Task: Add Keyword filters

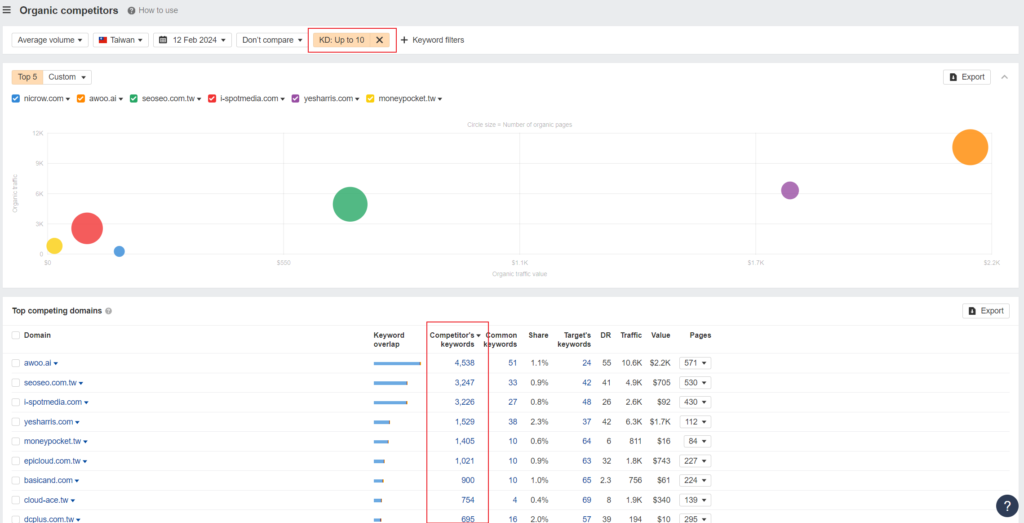Action: [x=432, y=40]
